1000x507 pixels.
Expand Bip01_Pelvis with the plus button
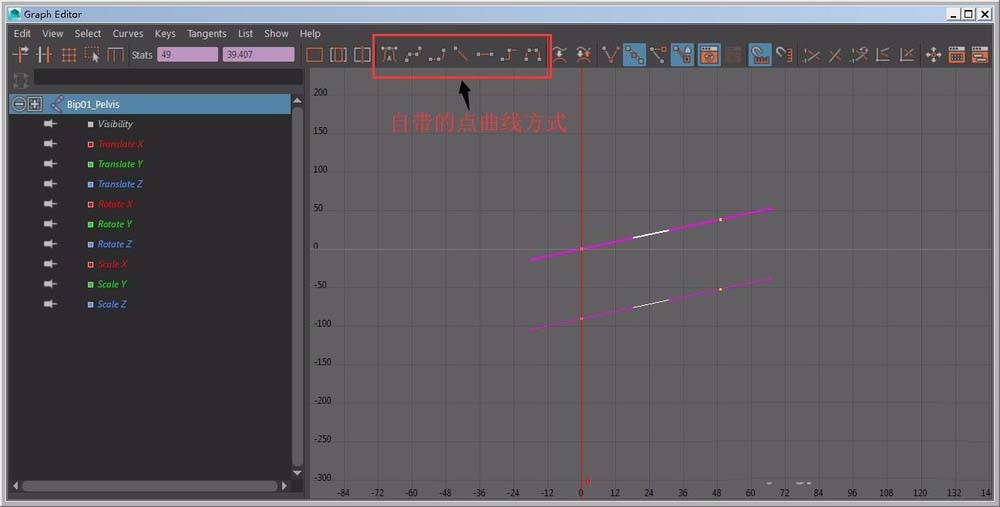click(35, 104)
